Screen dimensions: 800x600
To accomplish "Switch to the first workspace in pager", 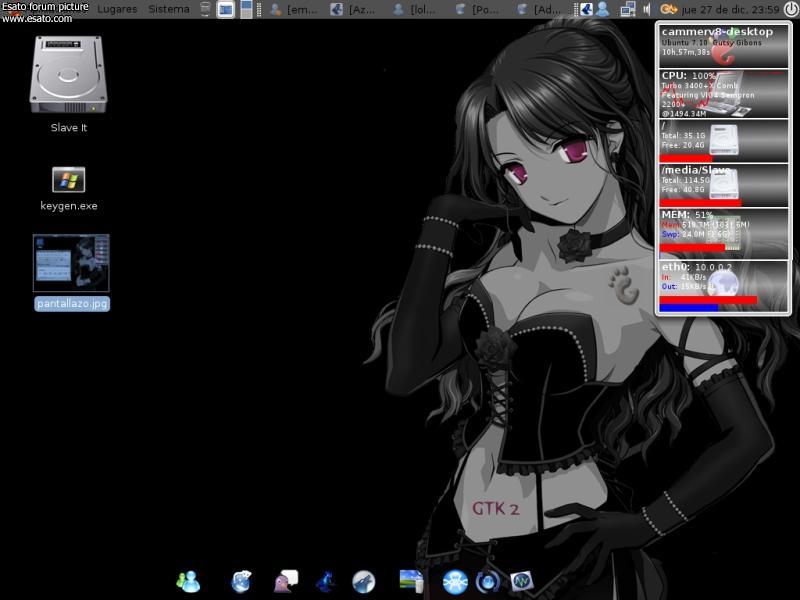I will (x=246, y=5).
